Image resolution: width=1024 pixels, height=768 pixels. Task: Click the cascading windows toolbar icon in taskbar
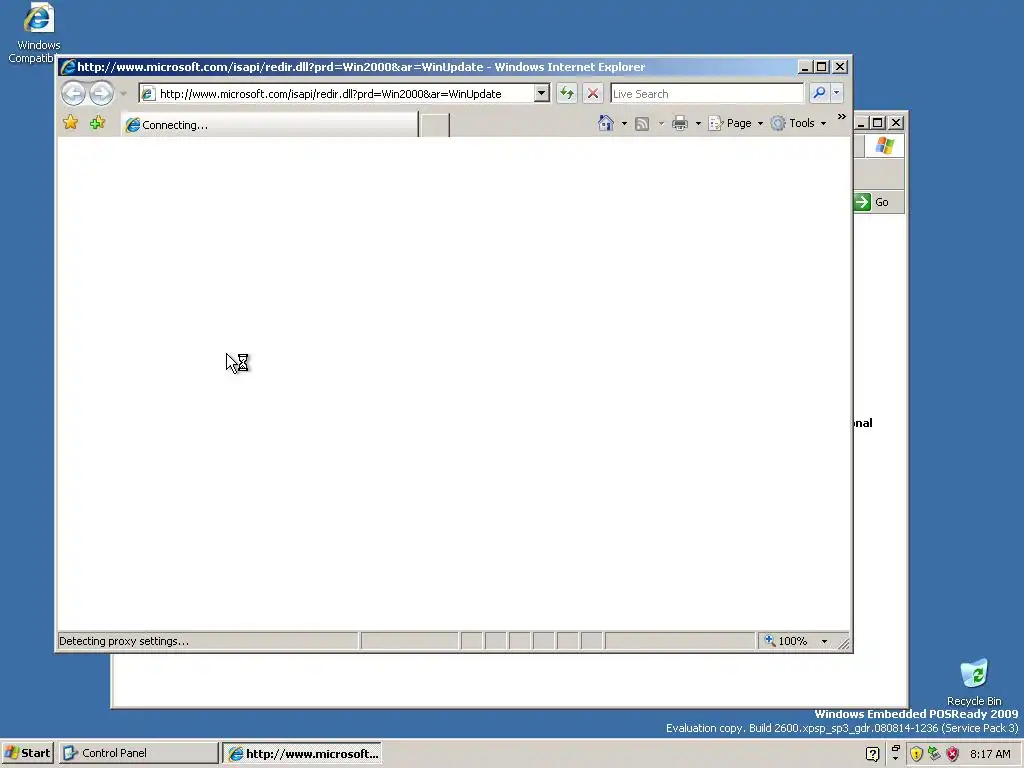[x=895, y=750]
